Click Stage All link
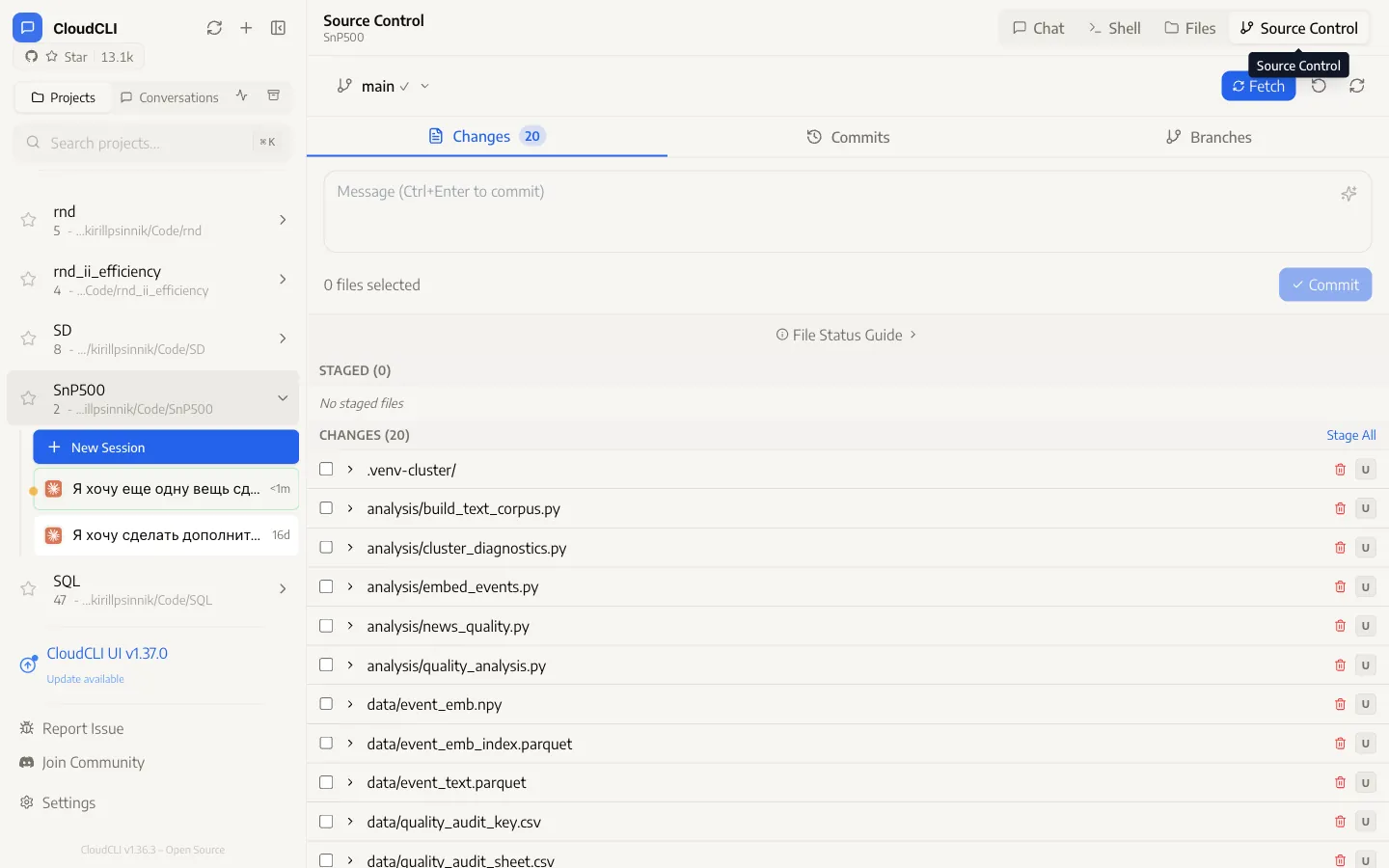Image resolution: width=1389 pixels, height=868 pixels. tap(1350, 435)
